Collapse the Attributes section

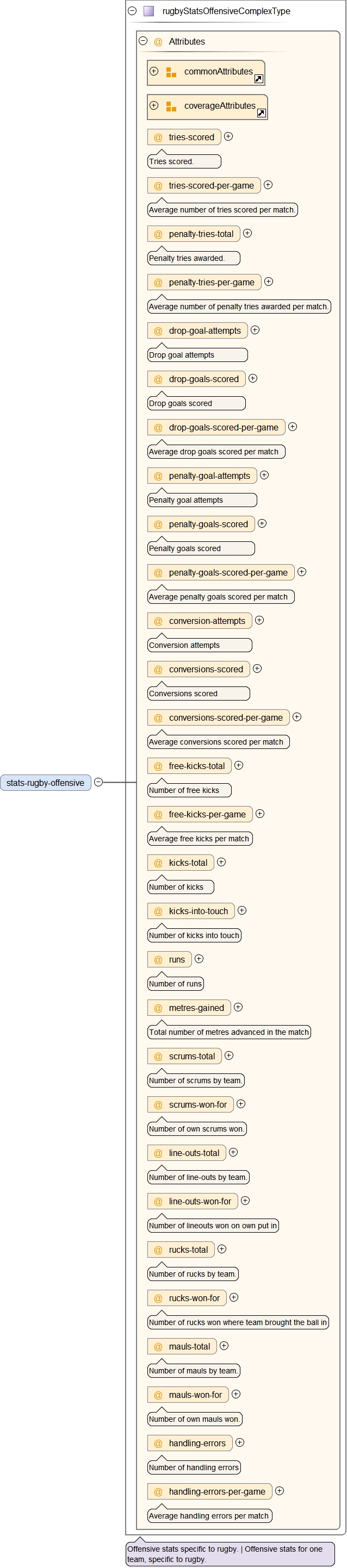pos(143,41)
